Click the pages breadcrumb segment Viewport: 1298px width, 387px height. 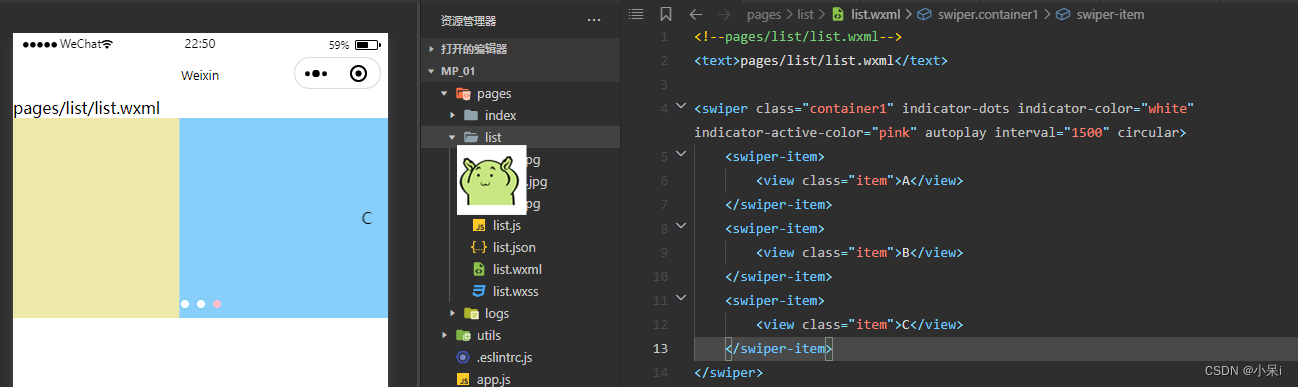tap(764, 14)
